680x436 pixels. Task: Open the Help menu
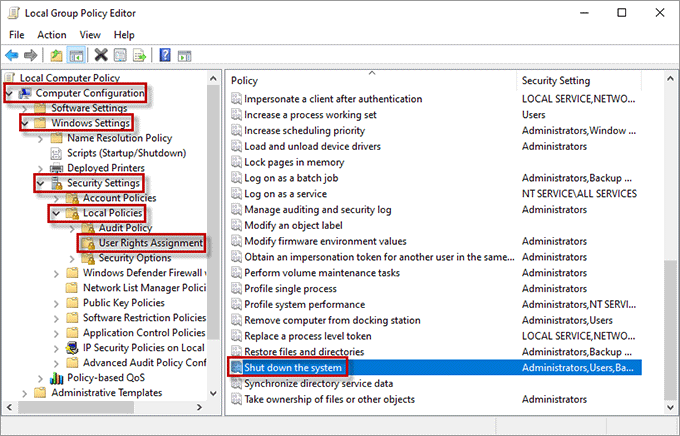(x=124, y=35)
